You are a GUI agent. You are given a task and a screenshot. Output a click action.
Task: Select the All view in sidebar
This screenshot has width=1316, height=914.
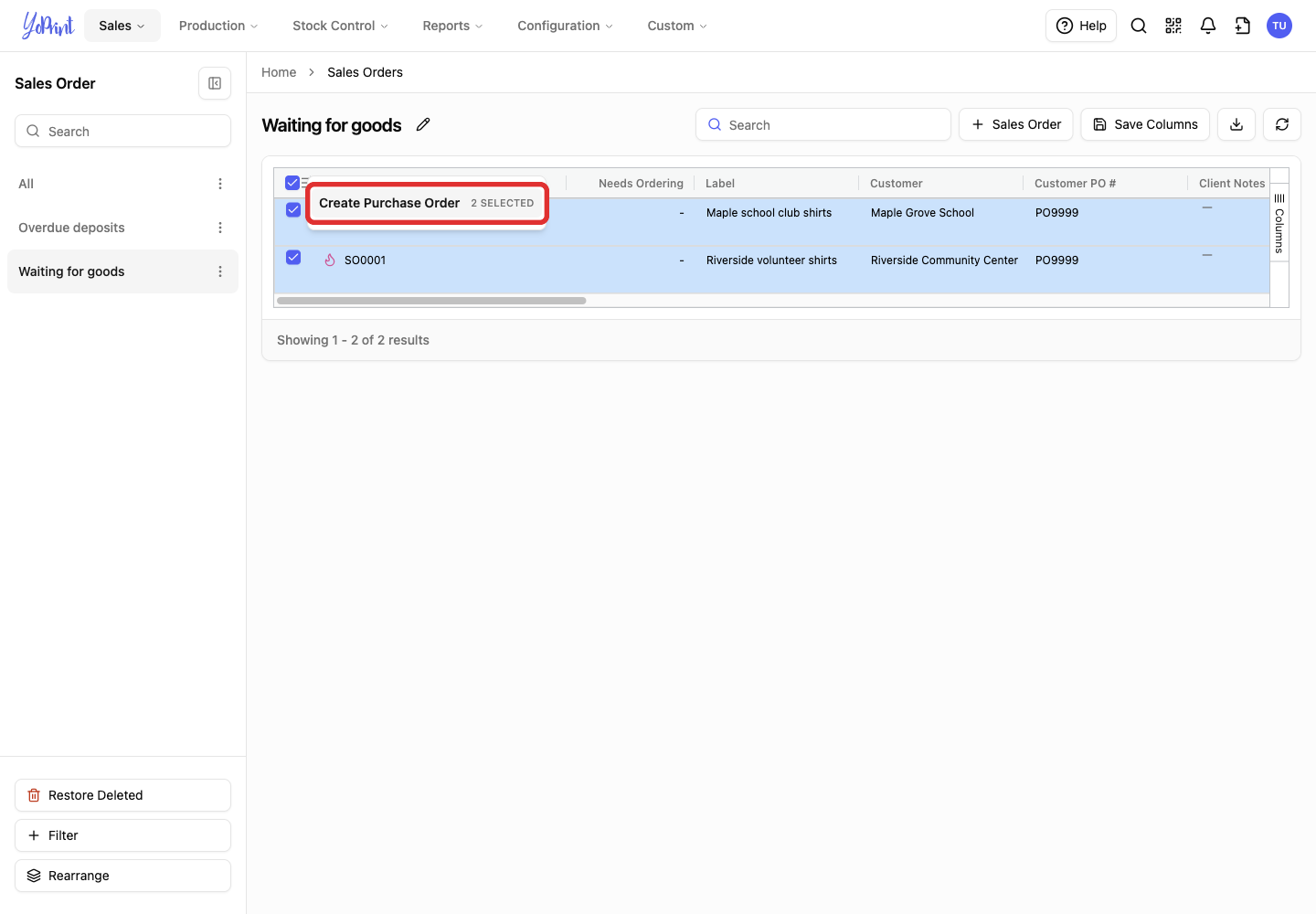click(122, 184)
